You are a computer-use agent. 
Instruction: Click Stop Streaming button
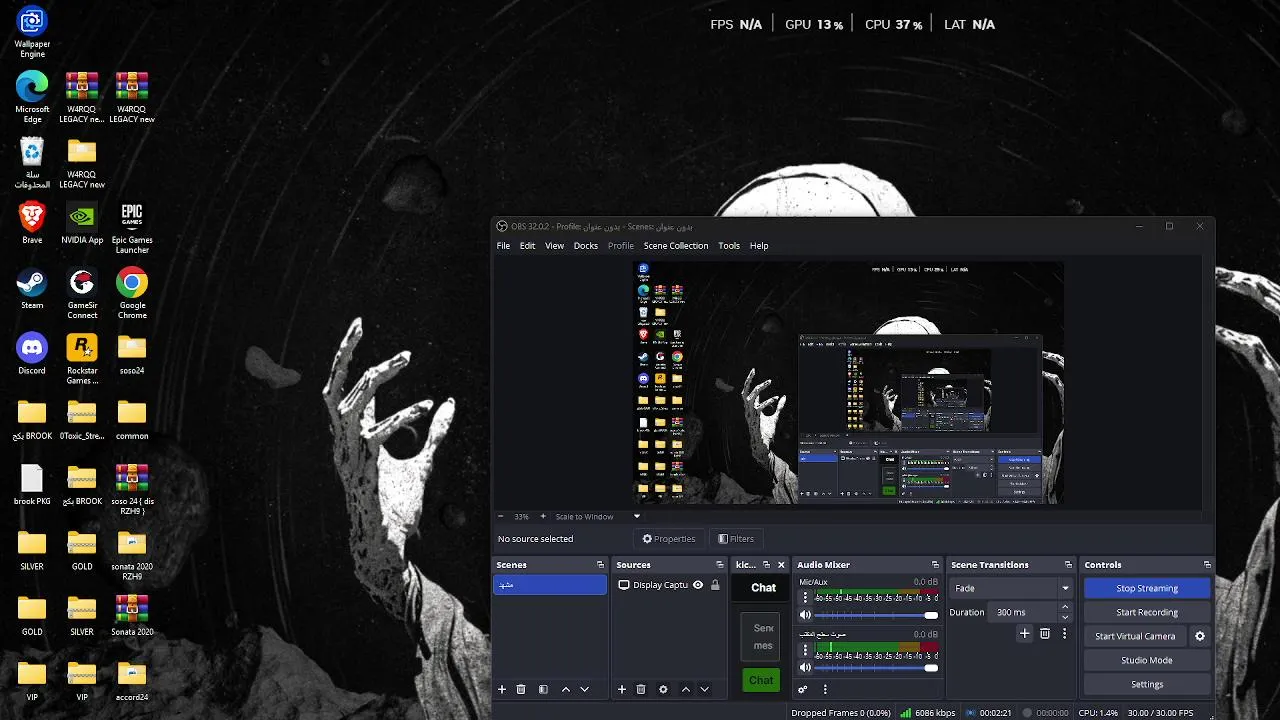click(x=1147, y=588)
